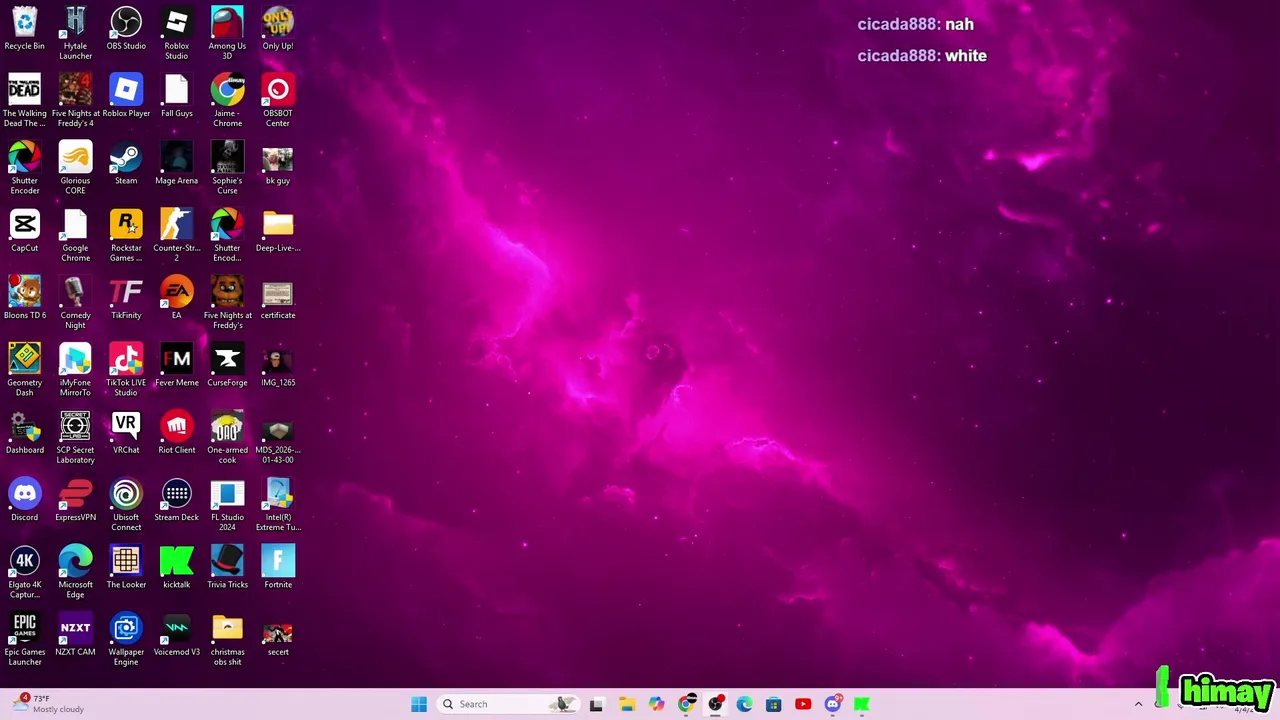Screen dimensions: 1280x720
Task: Select the Sophie's Curse icon
Action: [x=227, y=168]
